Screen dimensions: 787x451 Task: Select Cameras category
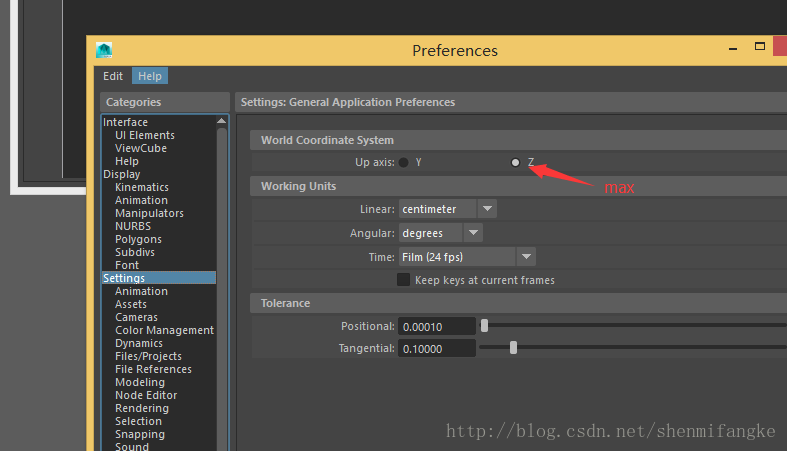tap(136, 317)
